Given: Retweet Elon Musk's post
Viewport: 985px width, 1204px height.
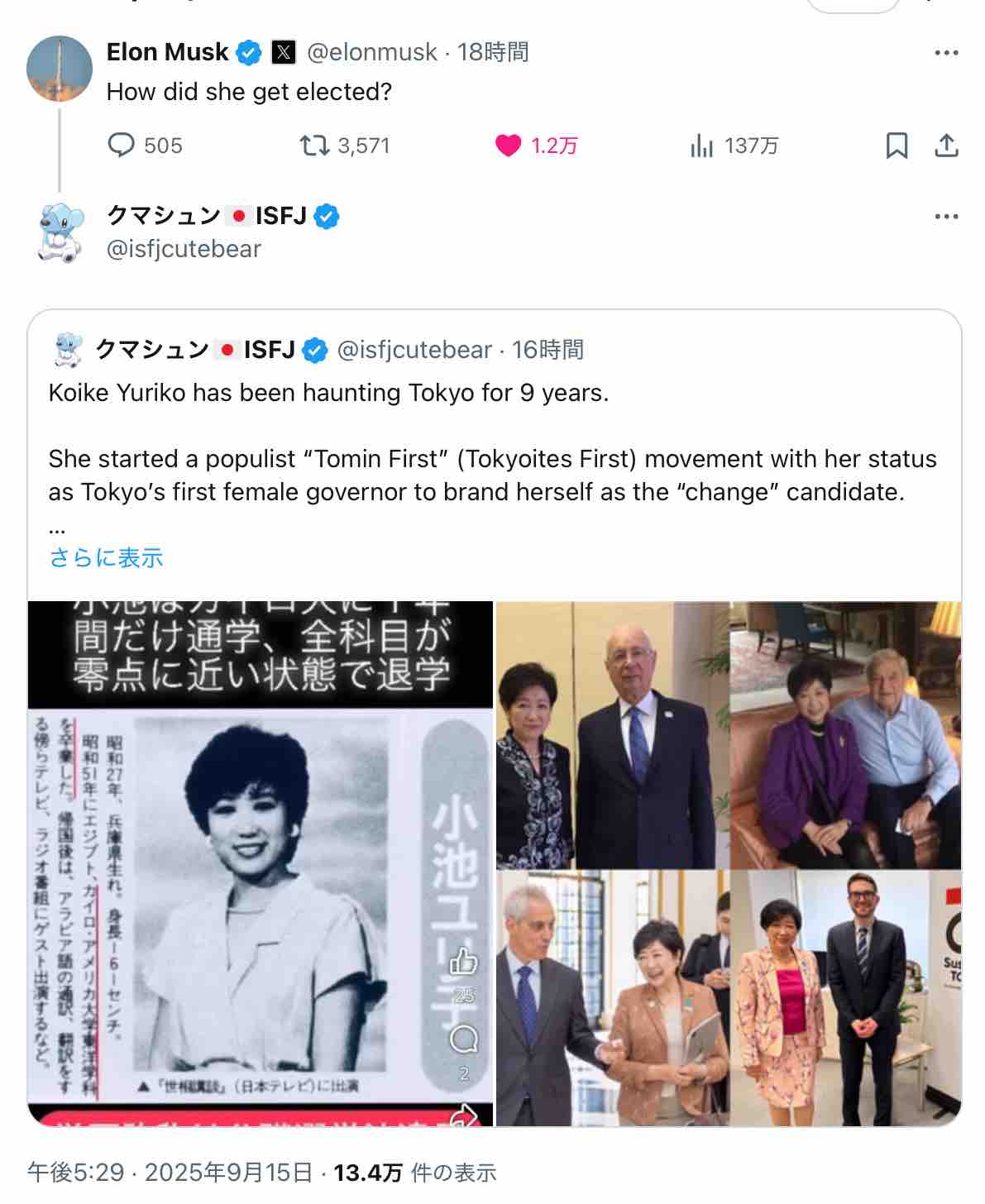Looking at the screenshot, I should pos(344,146).
